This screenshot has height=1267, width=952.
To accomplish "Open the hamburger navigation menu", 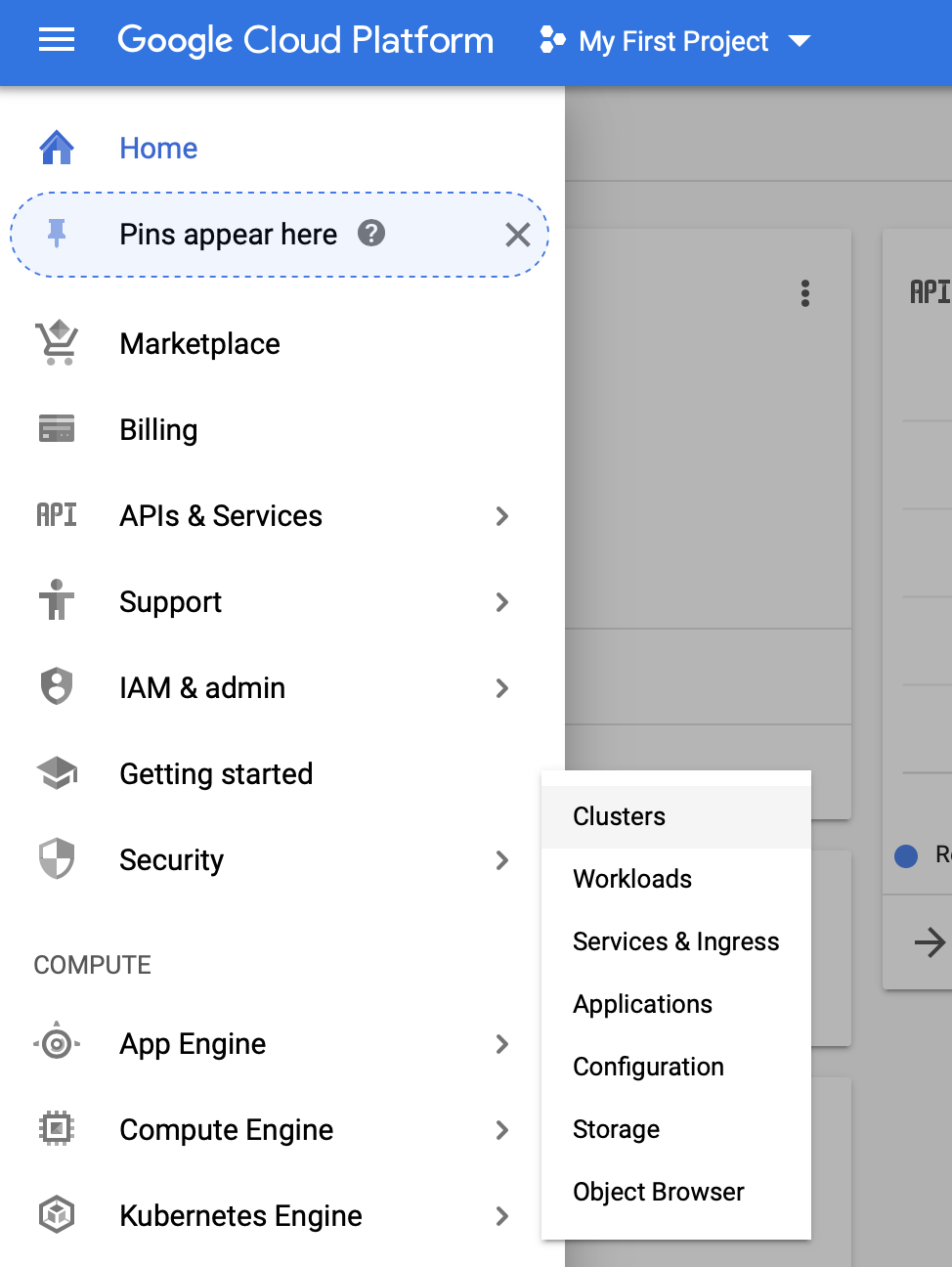I will click(57, 40).
